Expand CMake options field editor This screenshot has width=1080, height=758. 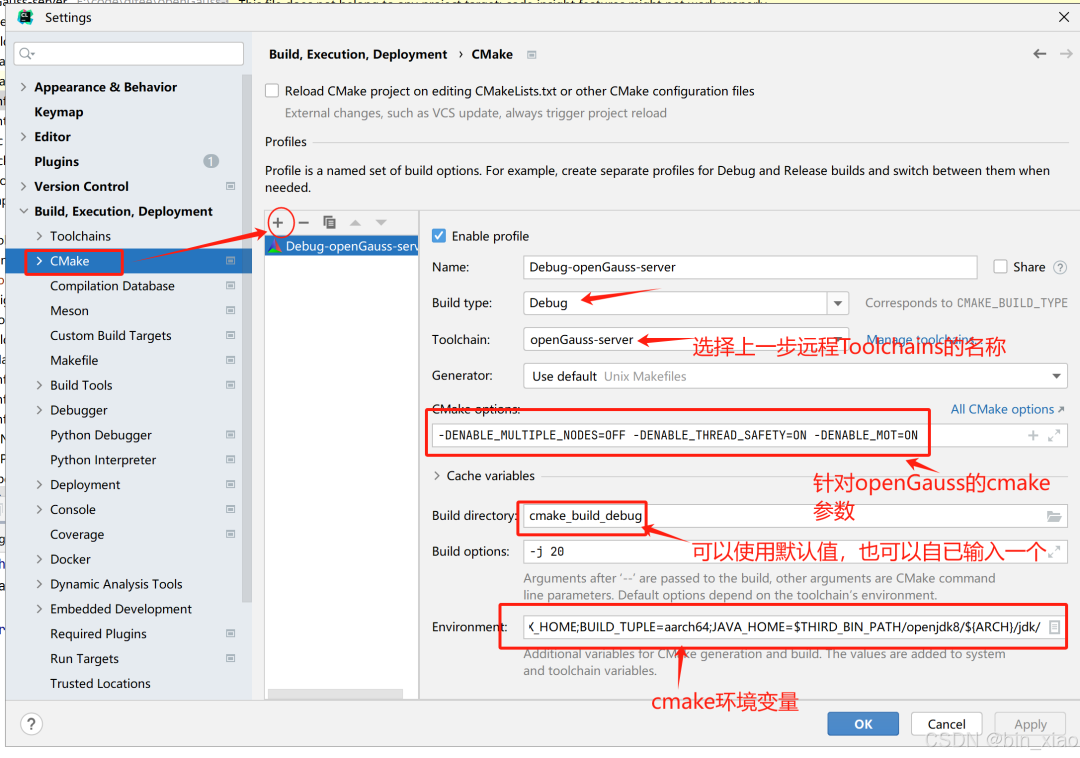point(1054,435)
